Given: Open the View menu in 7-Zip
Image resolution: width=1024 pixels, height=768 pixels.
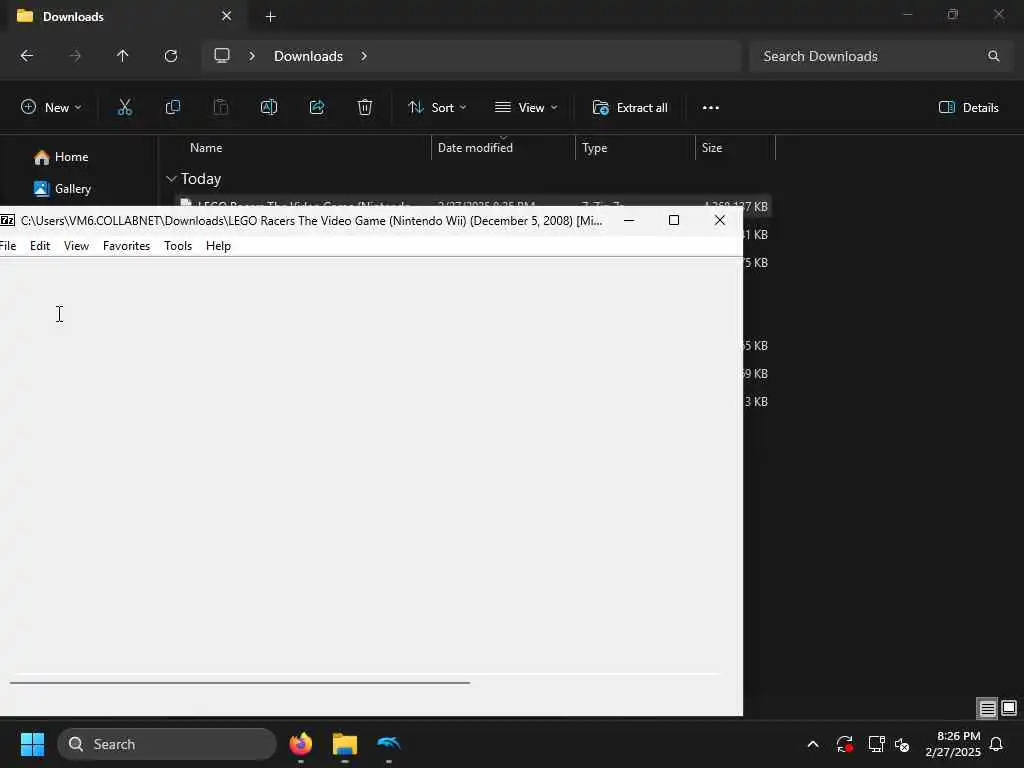Looking at the screenshot, I should (76, 246).
